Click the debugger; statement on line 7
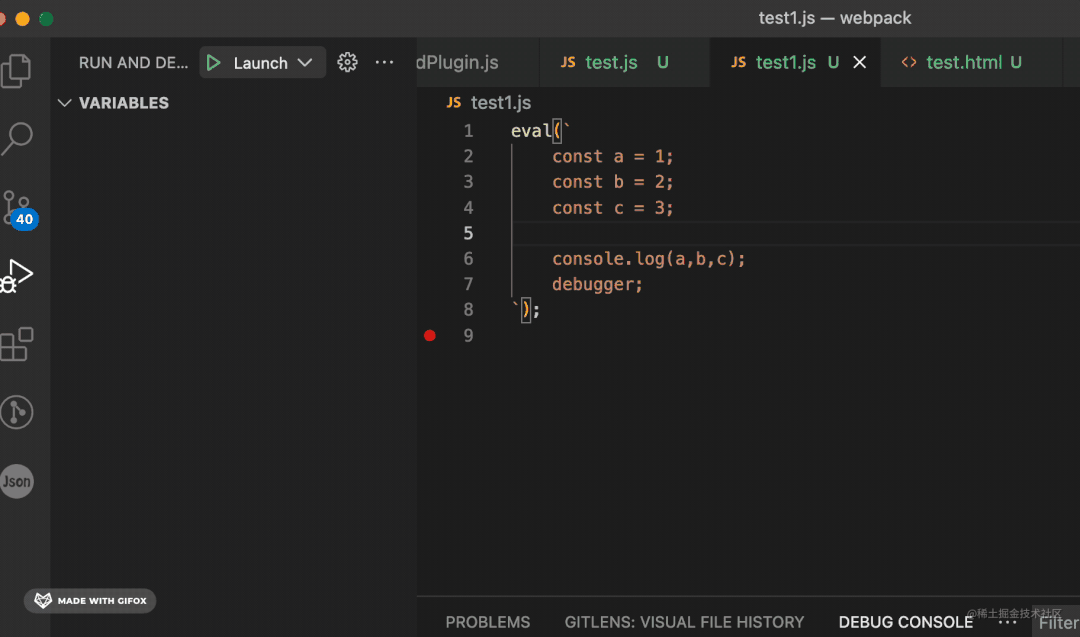The image size is (1080, 637). (597, 284)
